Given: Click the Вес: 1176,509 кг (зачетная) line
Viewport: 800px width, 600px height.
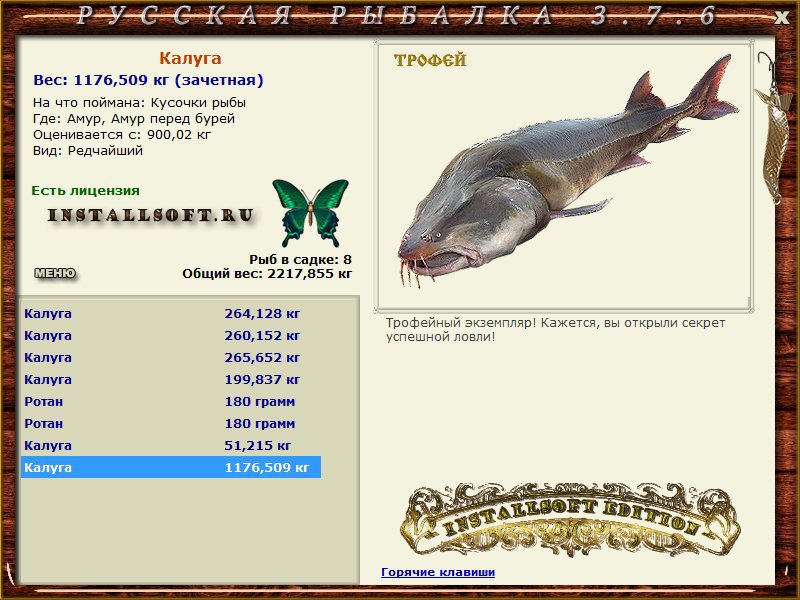Looking at the screenshot, I should point(148,80).
